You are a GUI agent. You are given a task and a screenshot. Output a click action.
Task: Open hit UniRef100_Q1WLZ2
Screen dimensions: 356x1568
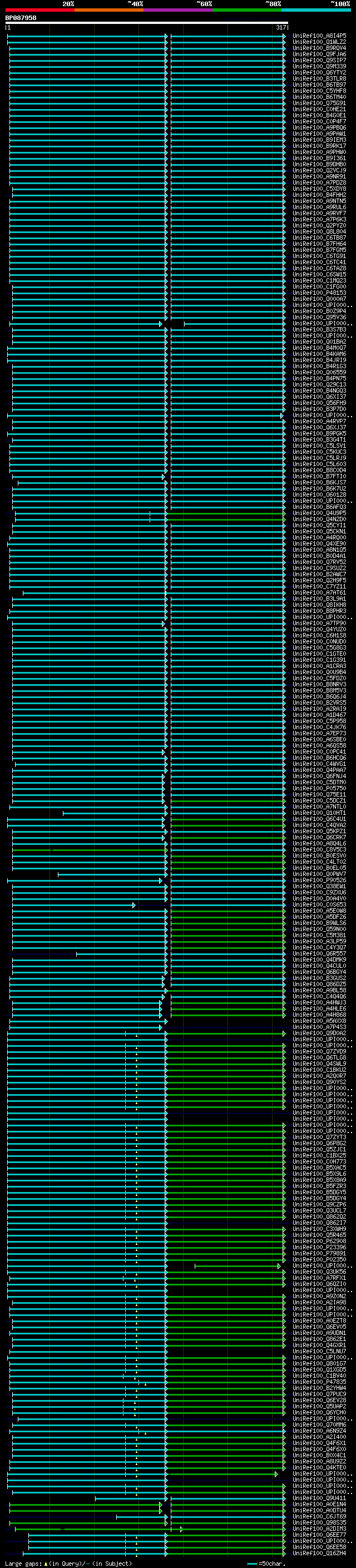(319, 42)
